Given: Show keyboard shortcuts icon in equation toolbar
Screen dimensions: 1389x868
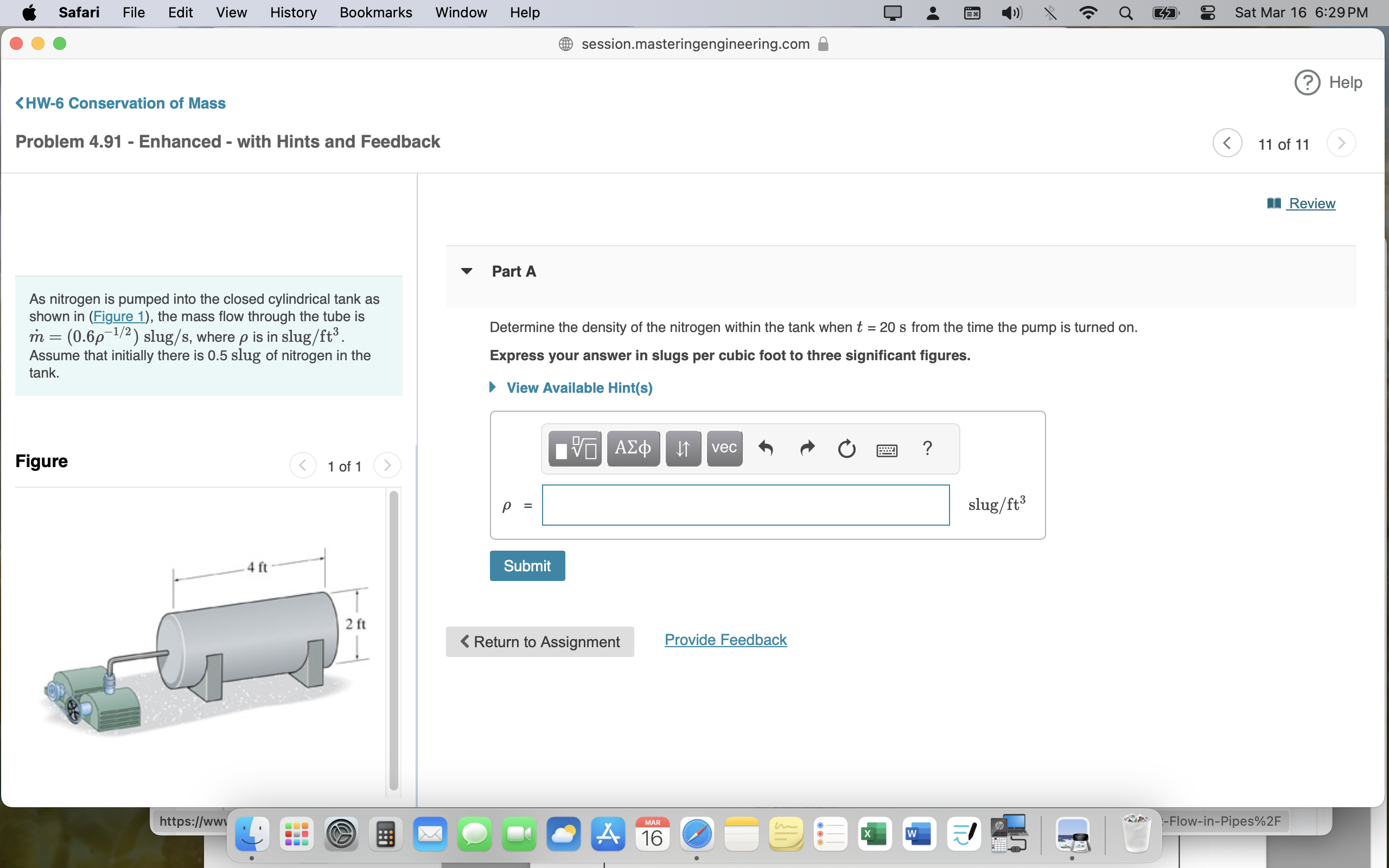Looking at the screenshot, I should pyautogui.click(x=887, y=450).
